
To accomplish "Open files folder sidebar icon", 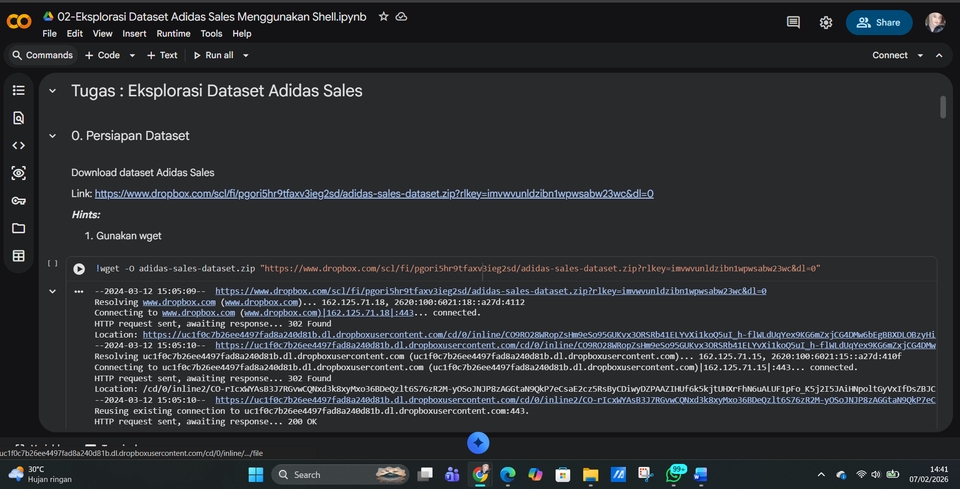I will pos(18,228).
